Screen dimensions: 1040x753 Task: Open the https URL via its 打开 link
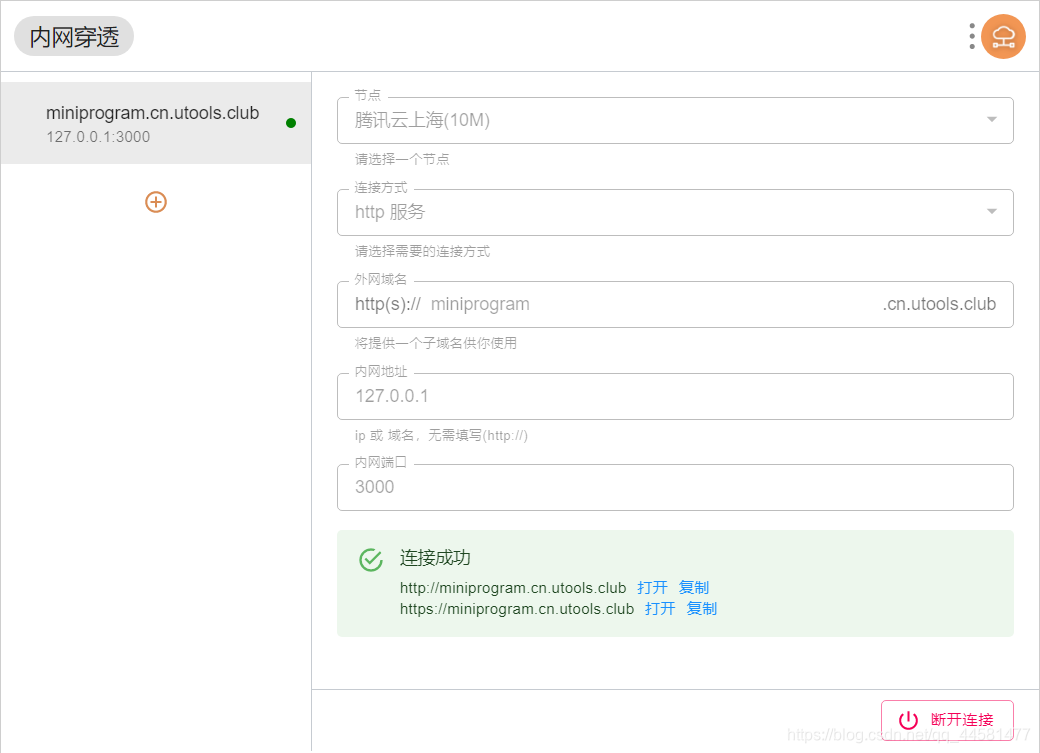659,608
